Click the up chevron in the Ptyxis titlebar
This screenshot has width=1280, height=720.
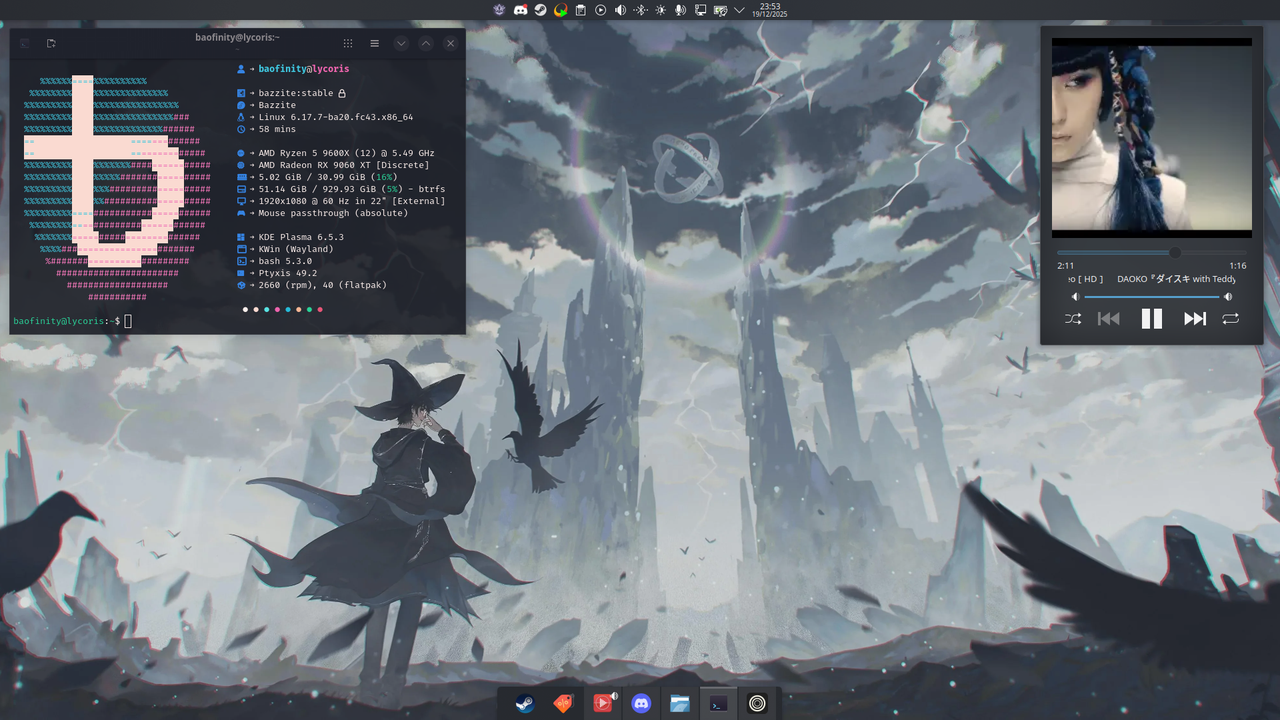tap(425, 43)
